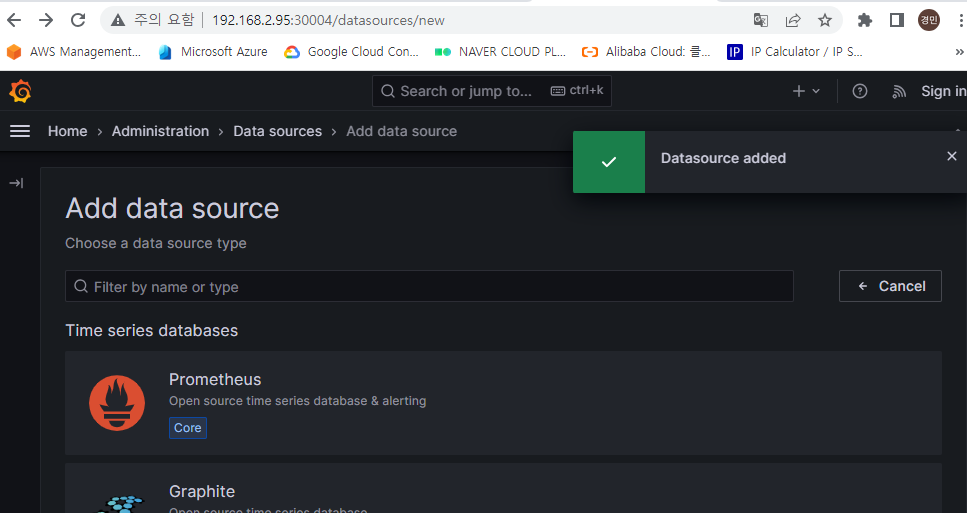967x513 pixels.
Task: Toggle the hamburger navigation menu
Action: click(20, 131)
